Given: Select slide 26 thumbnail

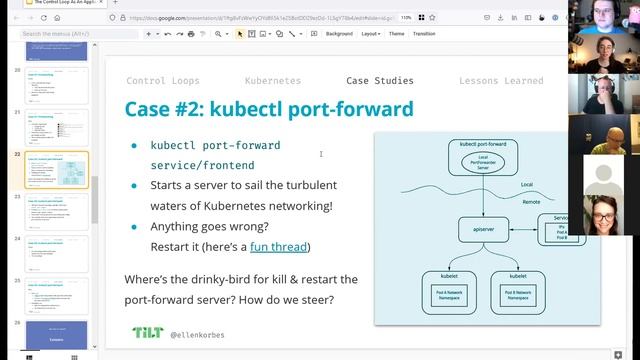Looking at the screenshot, I should 56,335.
